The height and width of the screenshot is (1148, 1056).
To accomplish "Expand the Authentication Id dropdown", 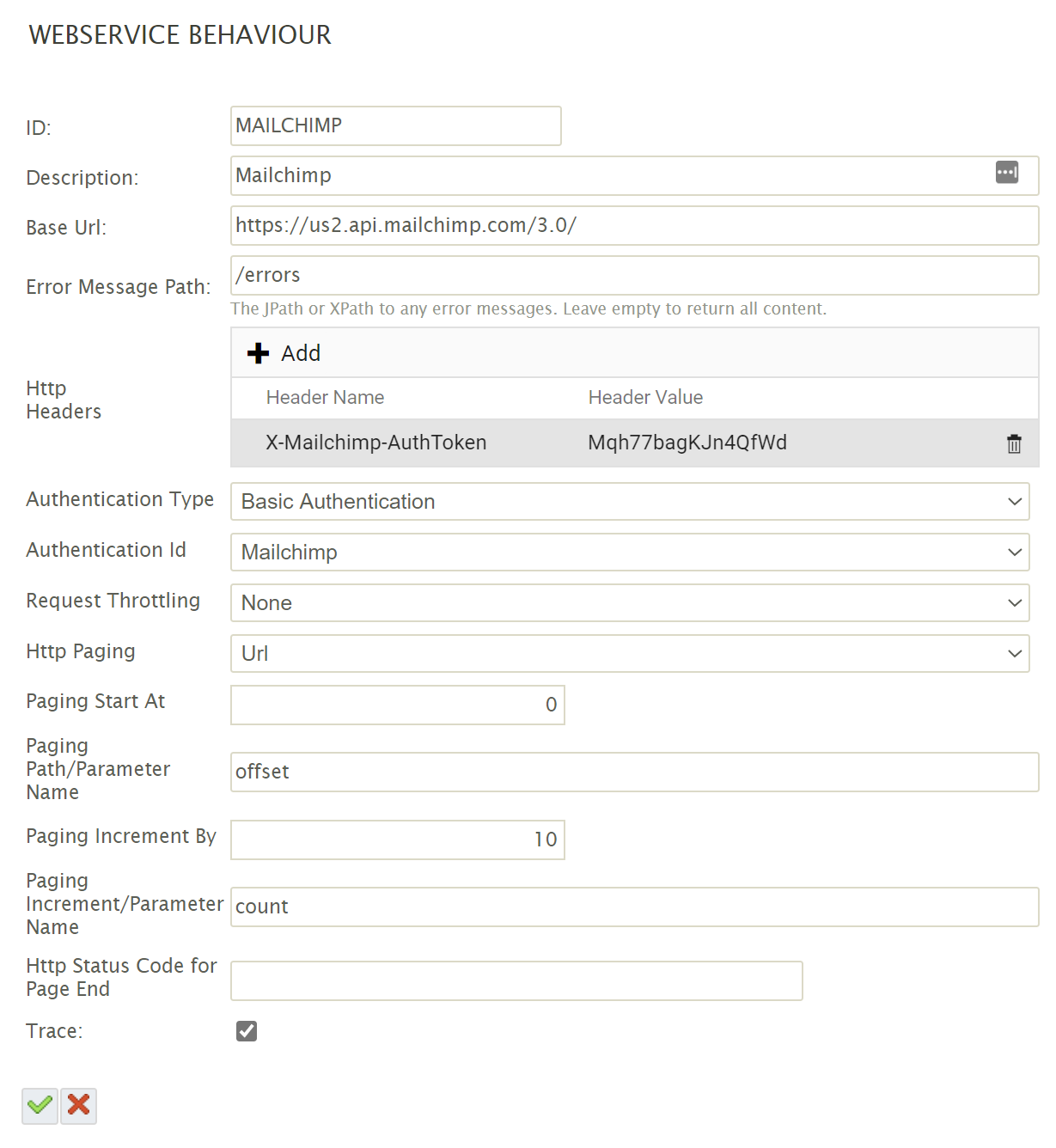I will coord(629,553).
